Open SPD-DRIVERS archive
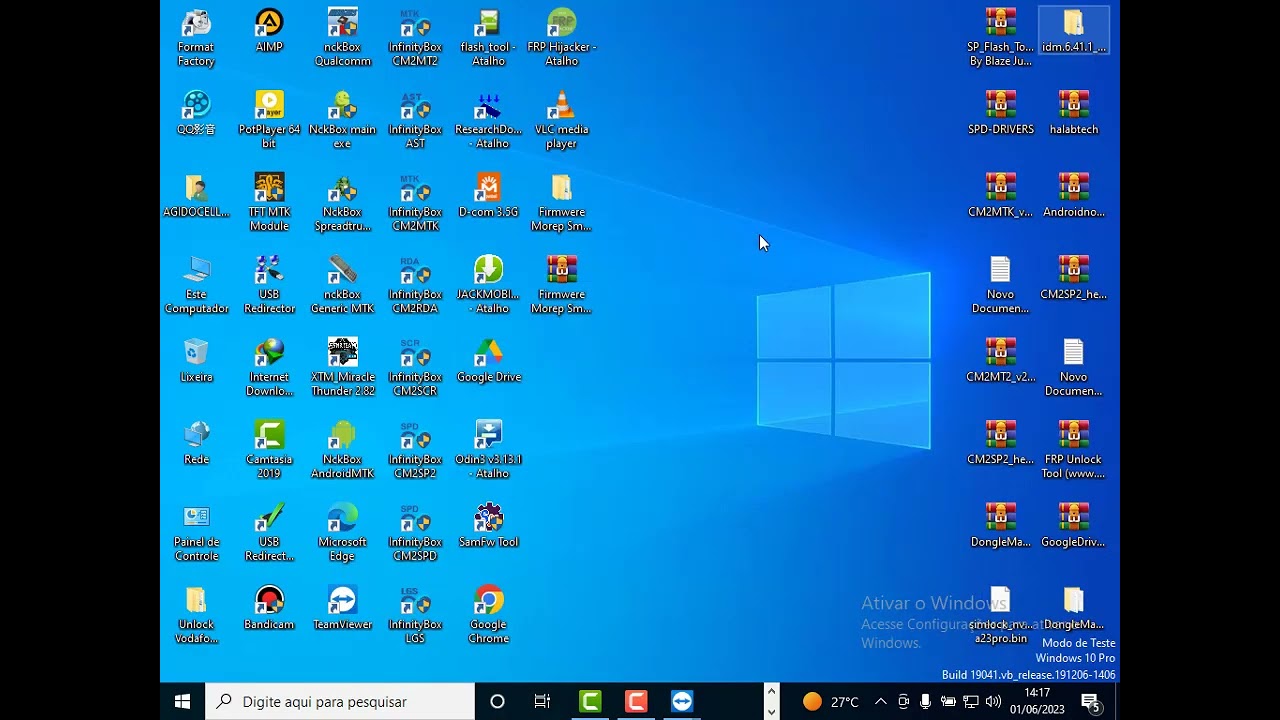Image resolution: width=1280 pixels, height=720 pixels. pyautogui.click(x=1000, y=113)
